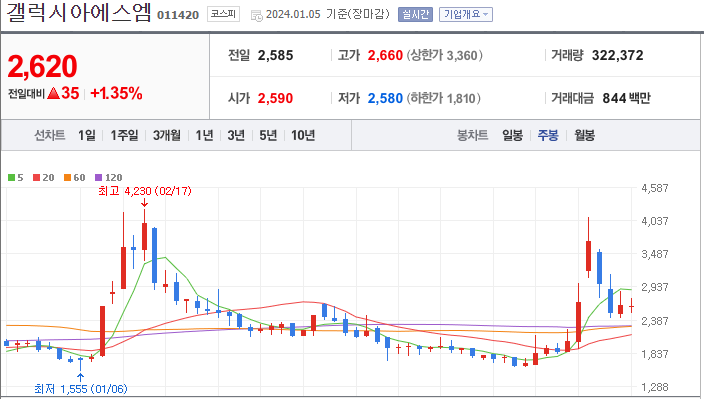This screenshot has width=704, height=399.
Task: Click the 최저 1,555 (01/06) chart marker
Action: tap(81, 389)
